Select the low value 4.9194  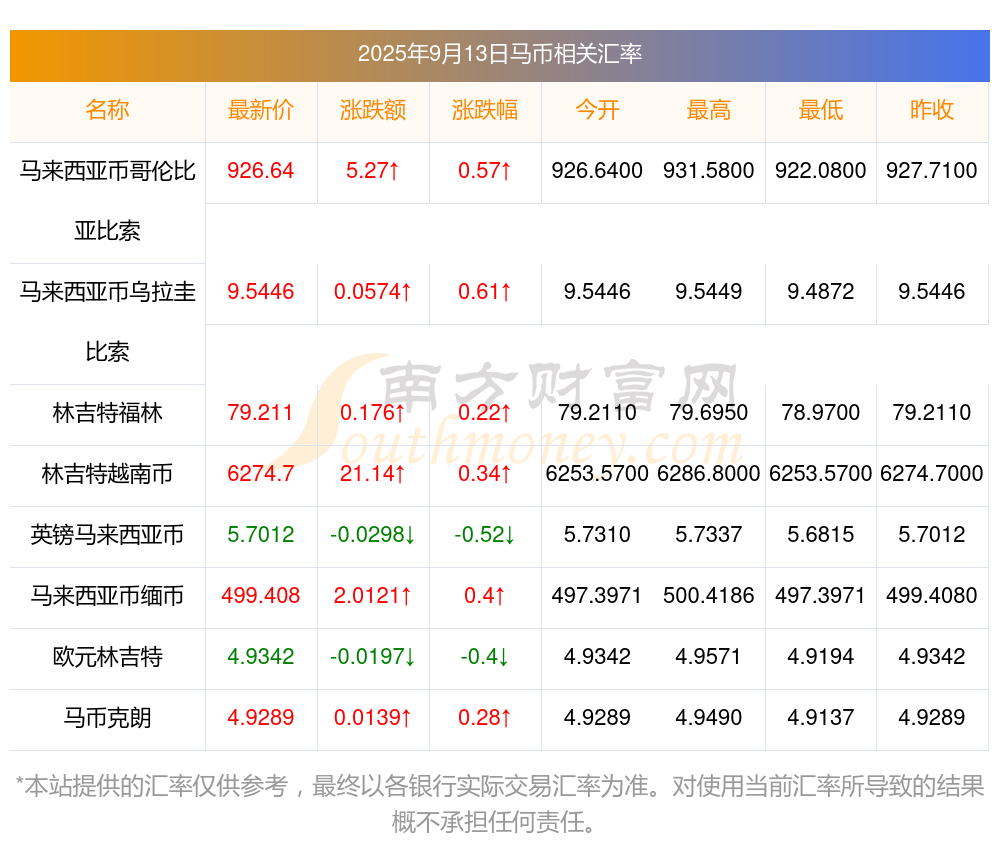pyautogui.click(x=821, y=657)
